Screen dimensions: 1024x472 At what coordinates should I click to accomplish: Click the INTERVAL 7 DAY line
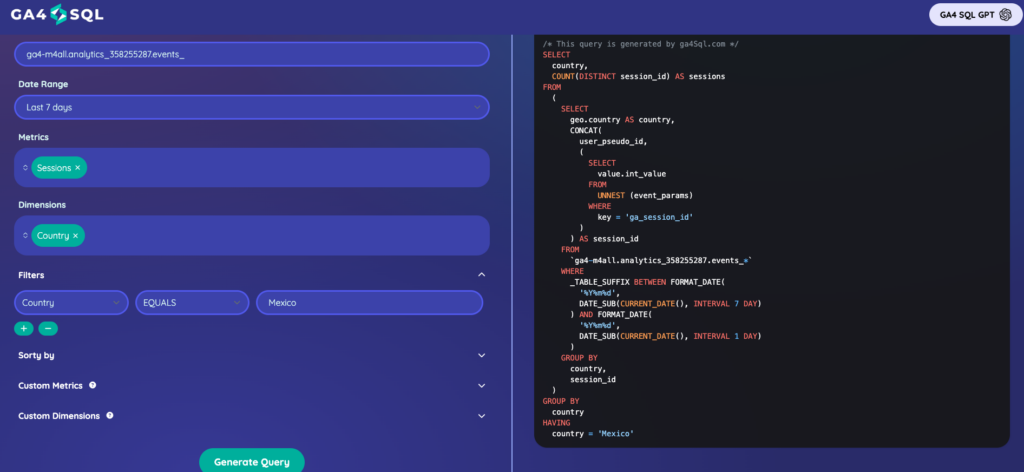671,304
